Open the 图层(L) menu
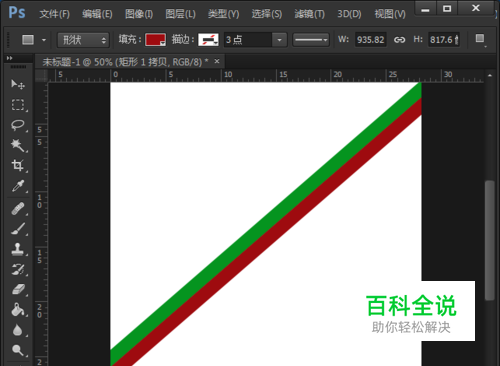 click(180, 14)
